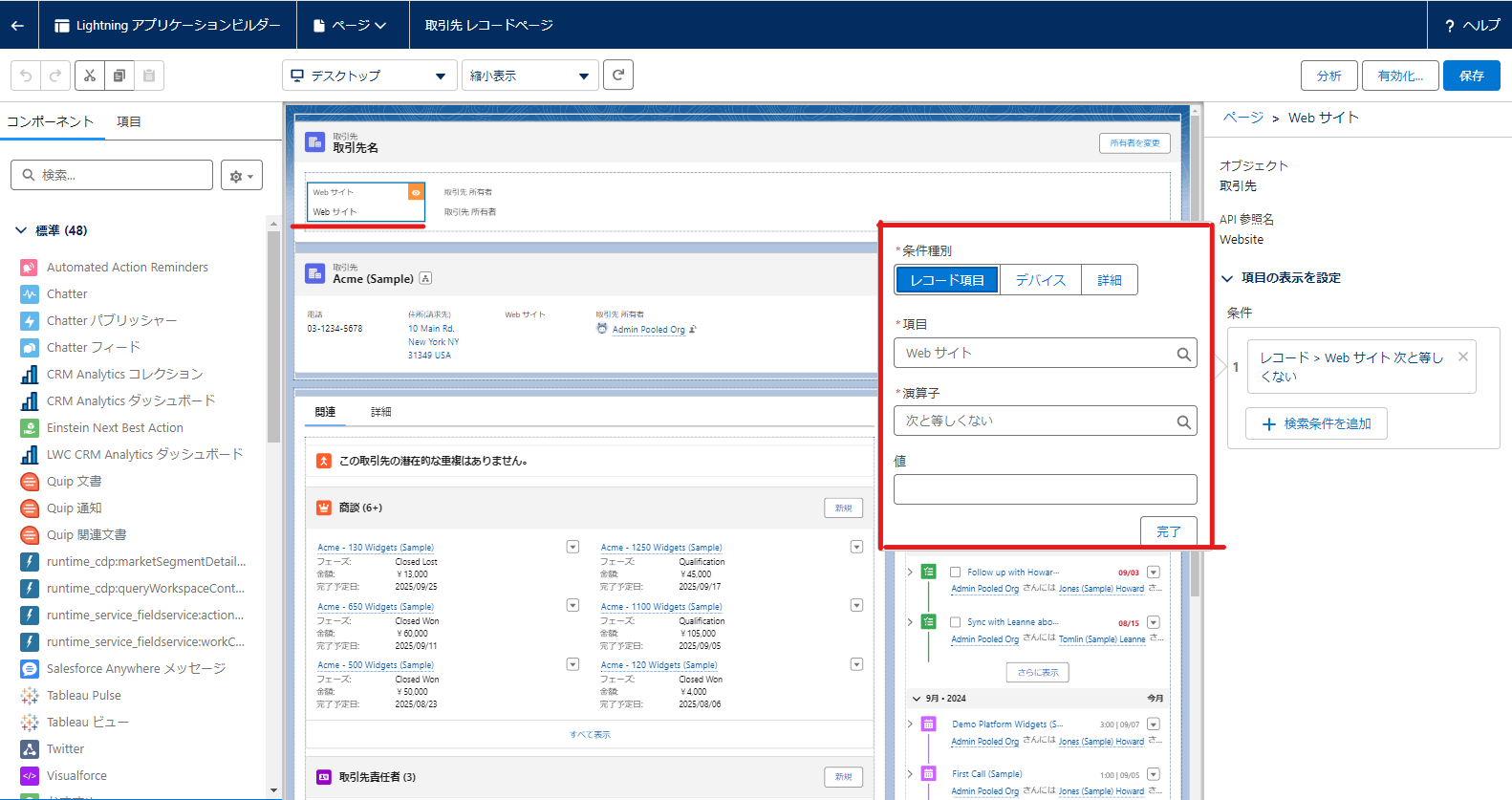The width and height of the screenshot is (1512, 800).
Task: Select runtime_cdp:marketSegmentDetail component
Action: point(146,562)
